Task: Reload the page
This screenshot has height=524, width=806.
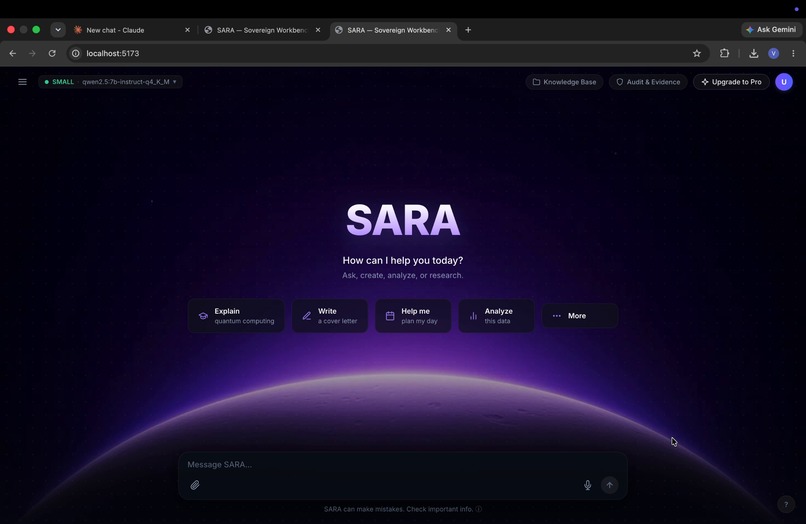Action: coord(52,53)
